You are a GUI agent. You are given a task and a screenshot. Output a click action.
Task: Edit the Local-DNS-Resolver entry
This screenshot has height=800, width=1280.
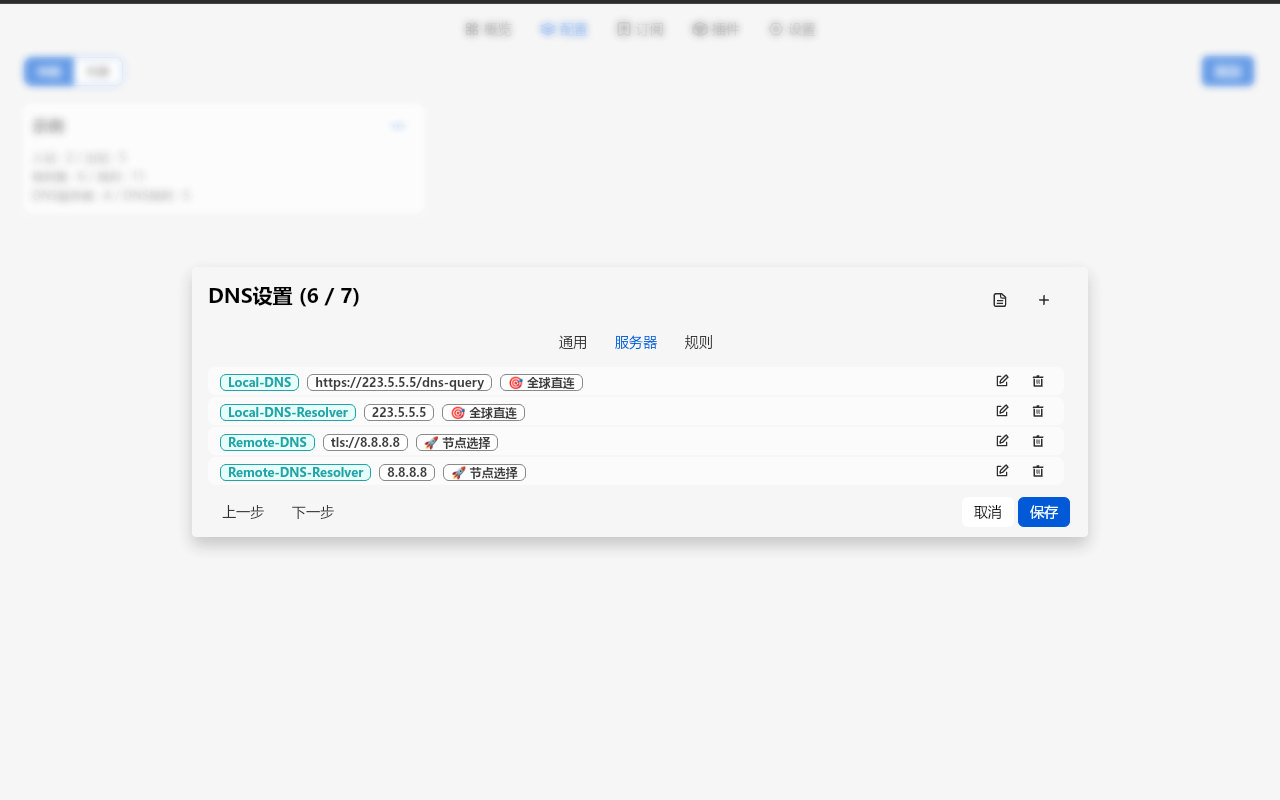1002,411
